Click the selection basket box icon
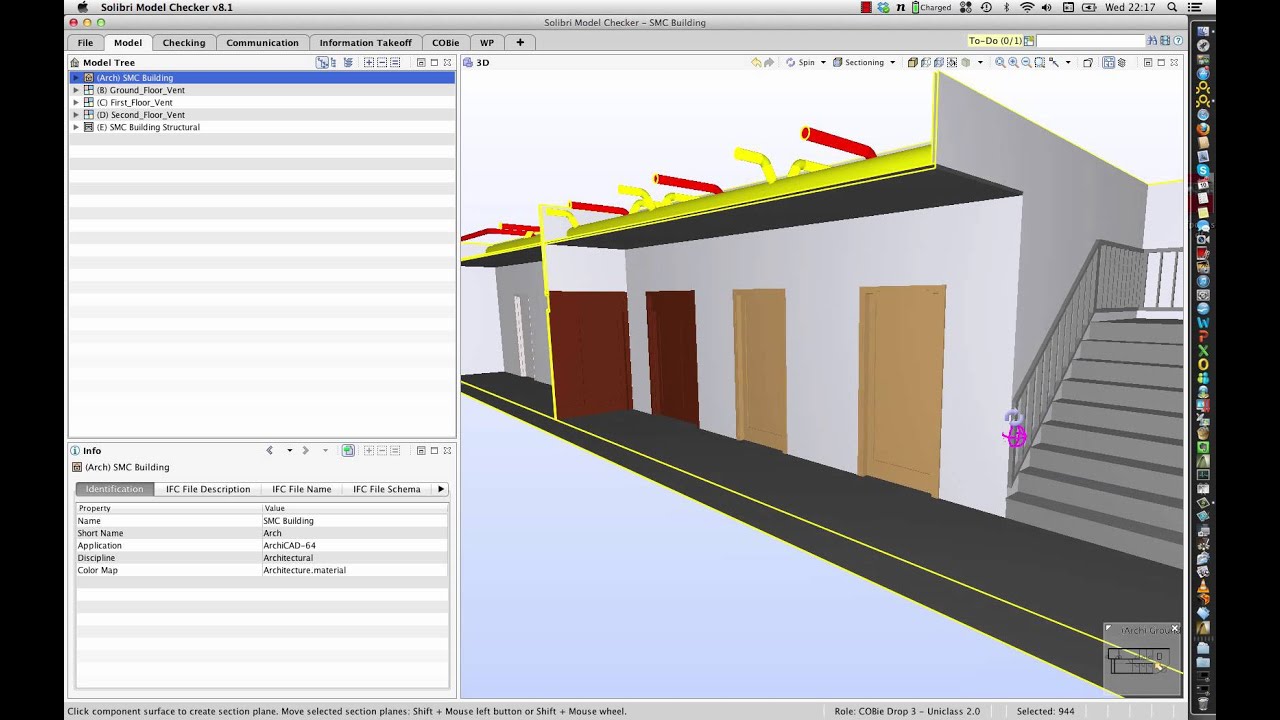 point(952,62)
